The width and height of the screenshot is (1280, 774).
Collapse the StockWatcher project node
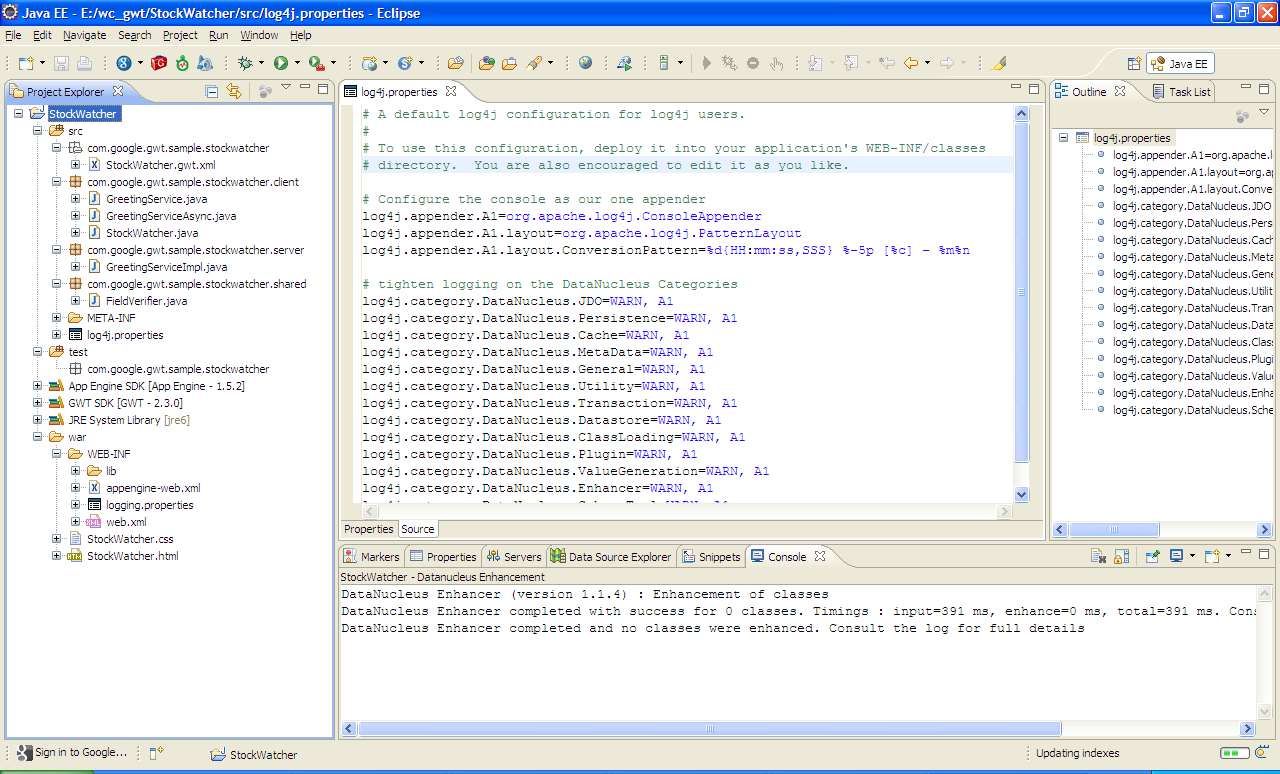19,114
